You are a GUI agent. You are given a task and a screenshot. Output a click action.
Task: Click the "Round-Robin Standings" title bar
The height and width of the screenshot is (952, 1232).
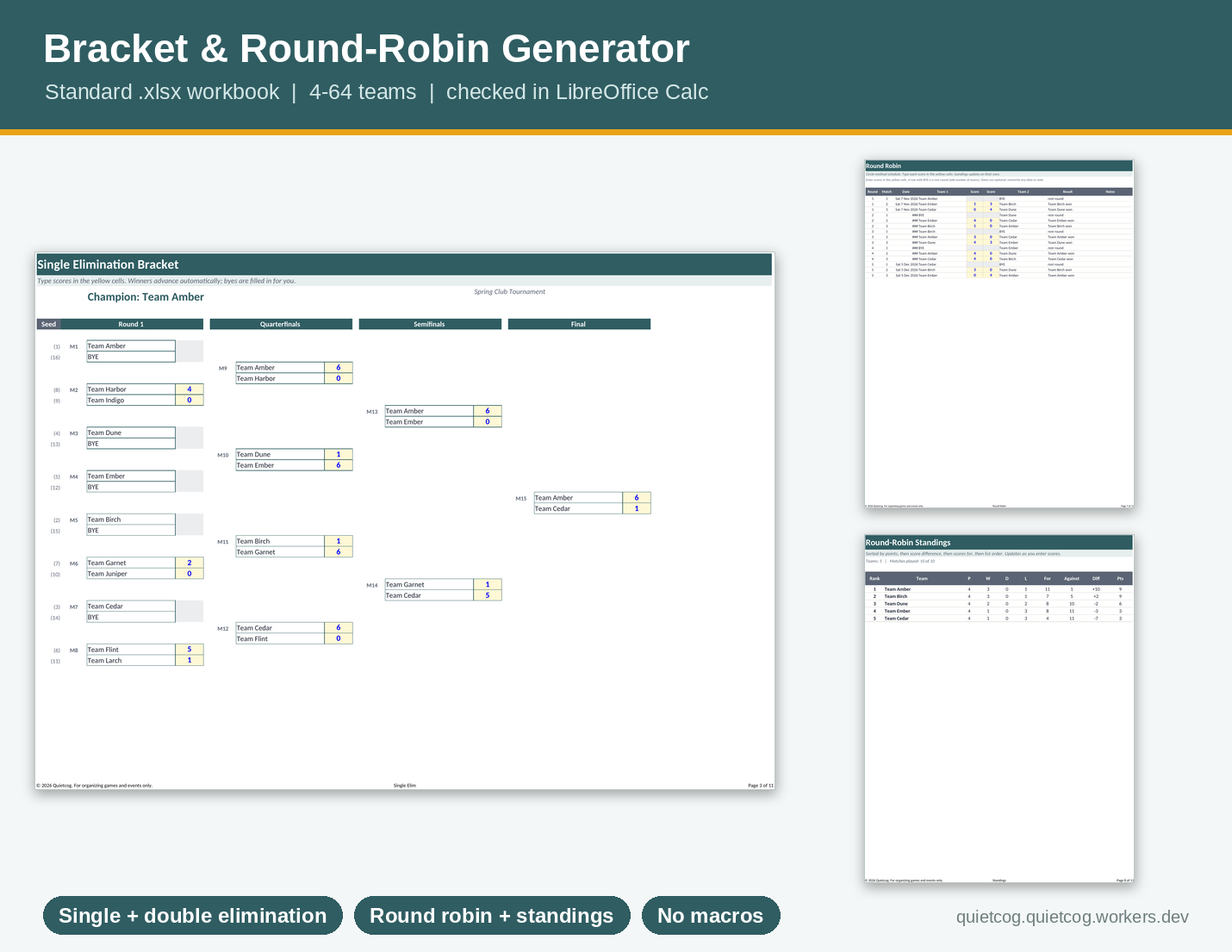pos(999,542)
